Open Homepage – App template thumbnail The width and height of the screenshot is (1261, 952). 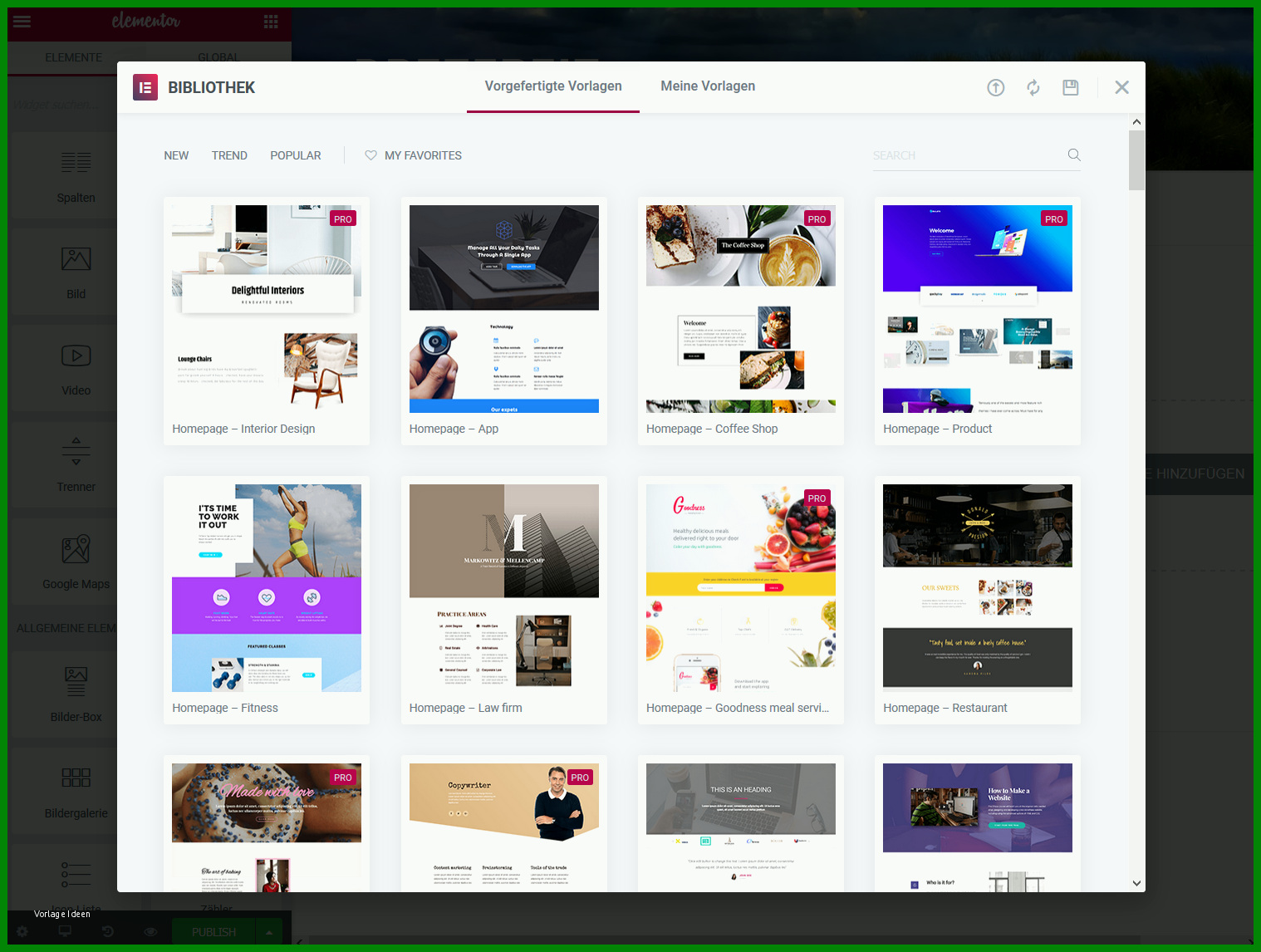(x=504, y=309)
